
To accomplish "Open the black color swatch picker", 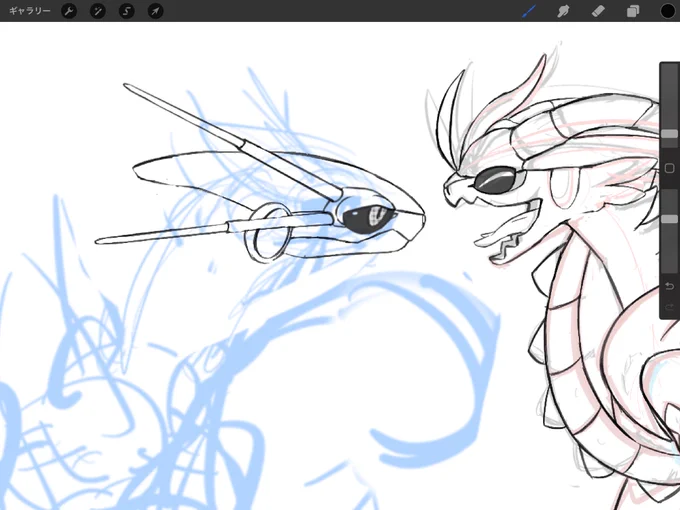I will tap(668, 11).
